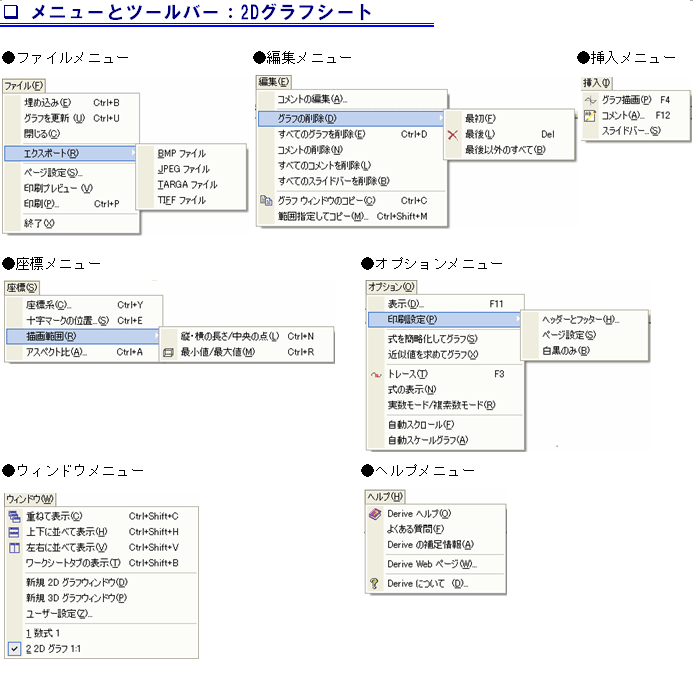Select 自動スケールグラフ(A) menu item

pyautogui.click(x=446, y=441)
